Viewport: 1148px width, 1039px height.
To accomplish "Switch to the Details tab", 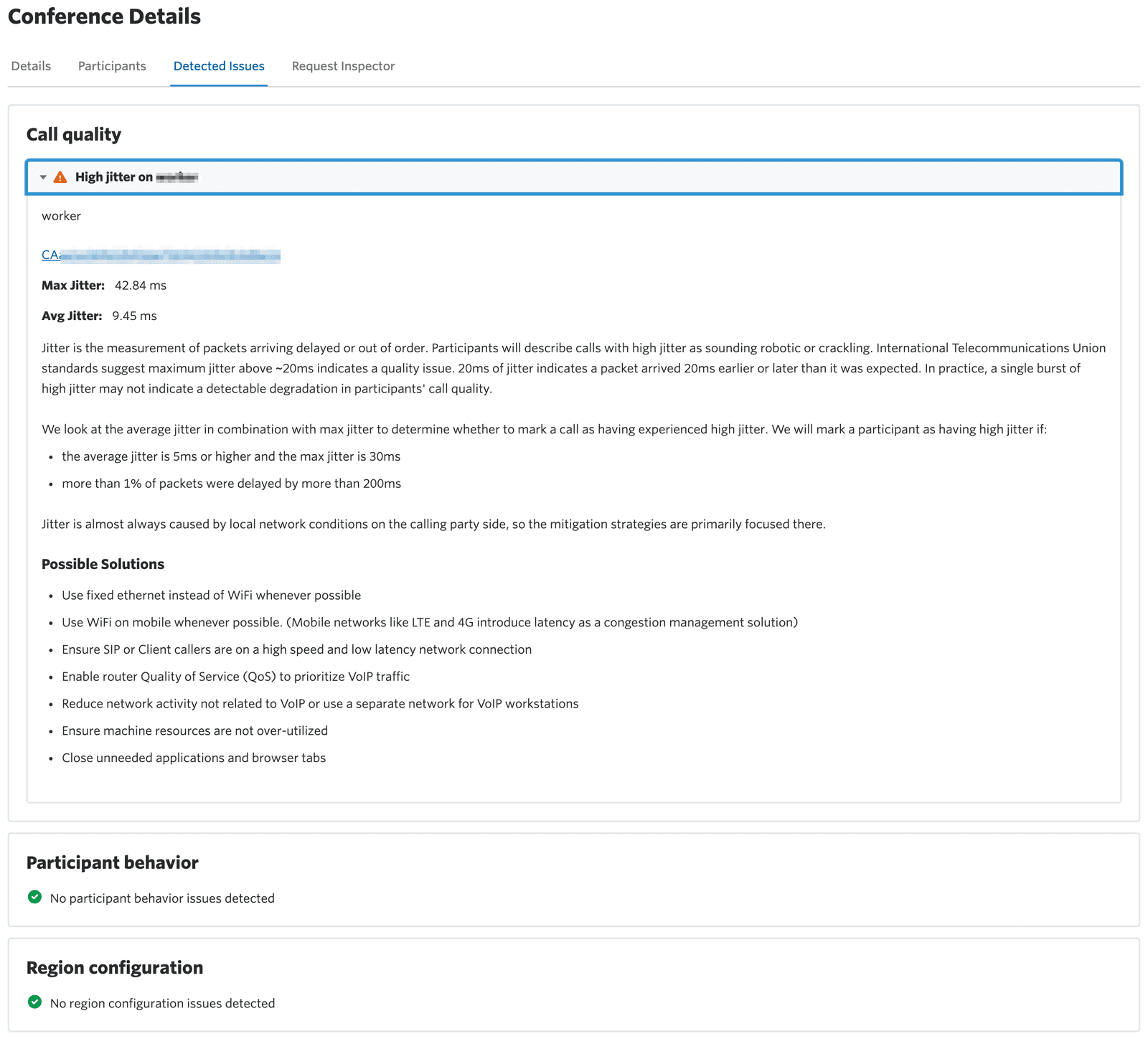I will 31,66.
